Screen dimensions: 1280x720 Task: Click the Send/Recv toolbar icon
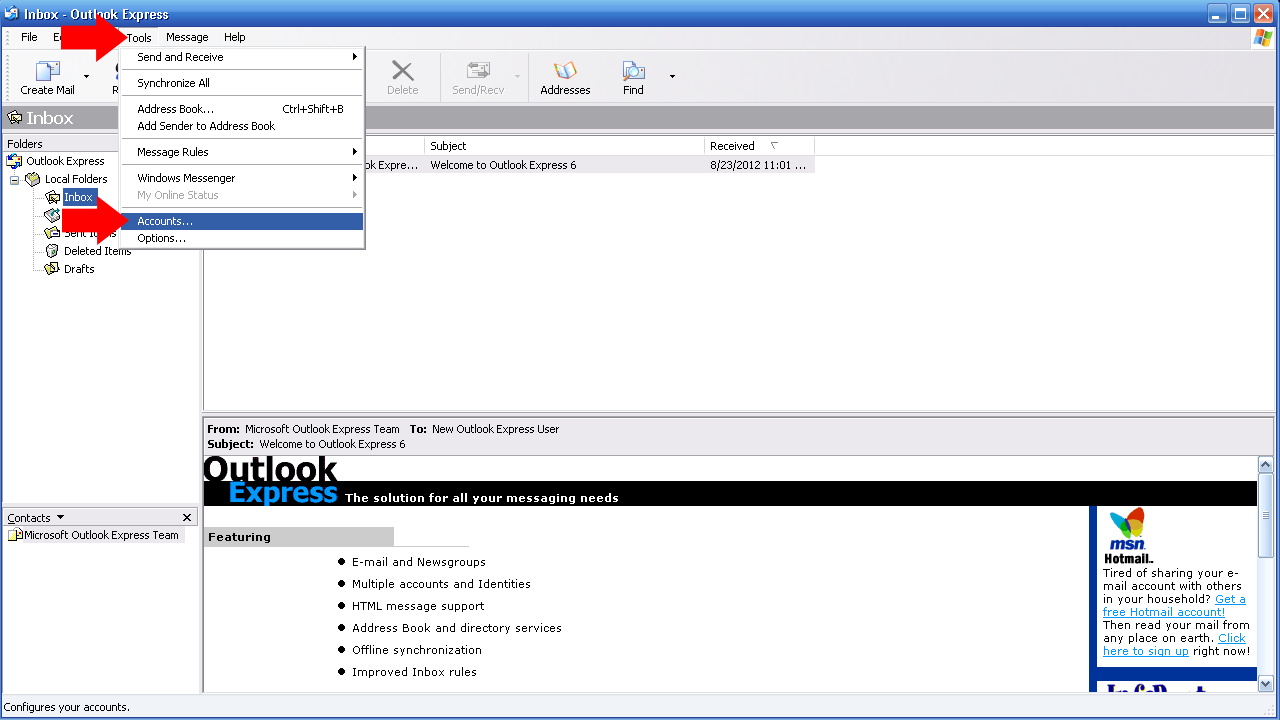point(478,71)
